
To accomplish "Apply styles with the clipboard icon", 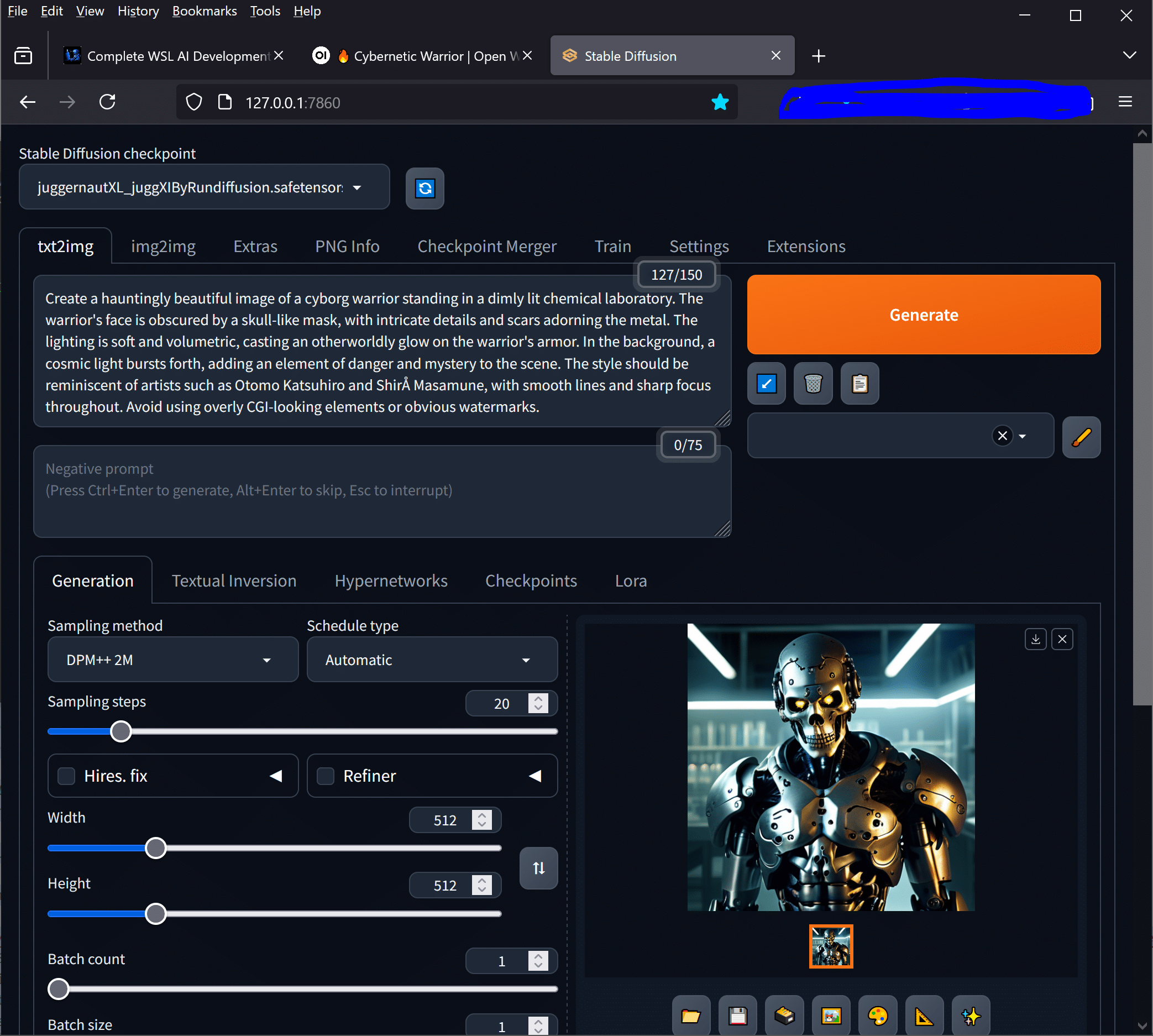I will [x=859, y=384].
